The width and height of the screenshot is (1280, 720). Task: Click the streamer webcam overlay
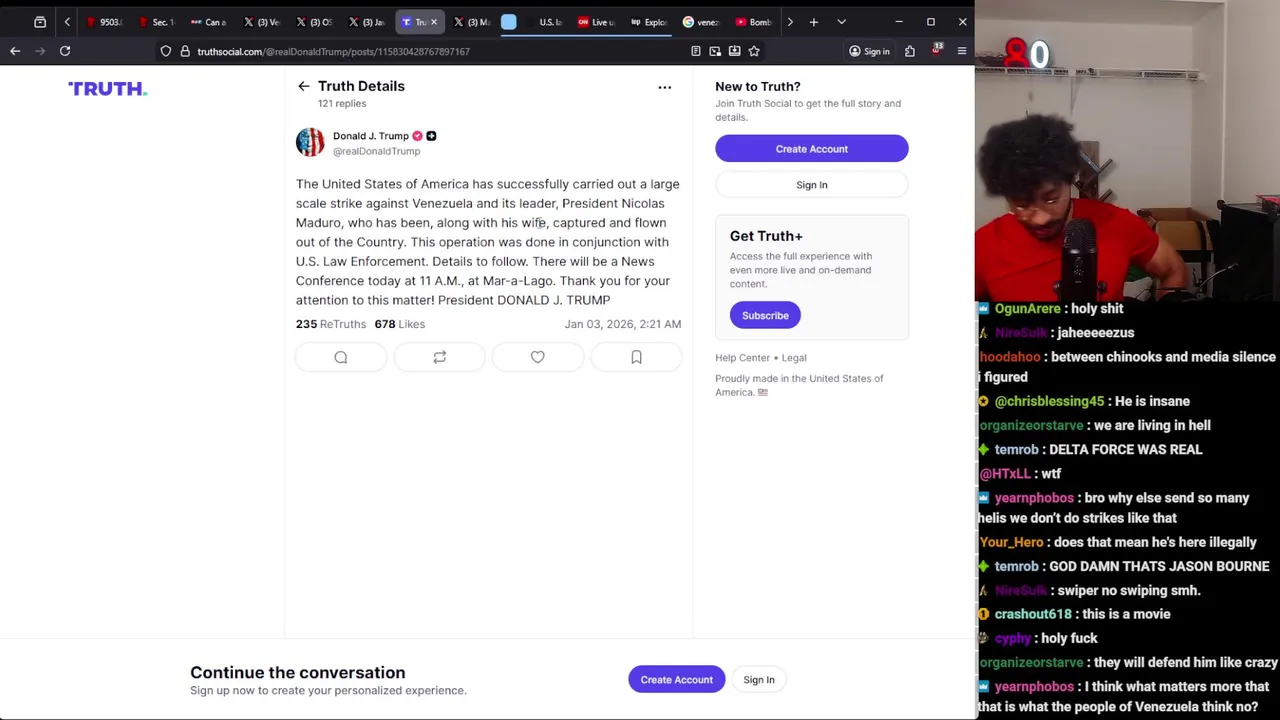click(1127, 150)
